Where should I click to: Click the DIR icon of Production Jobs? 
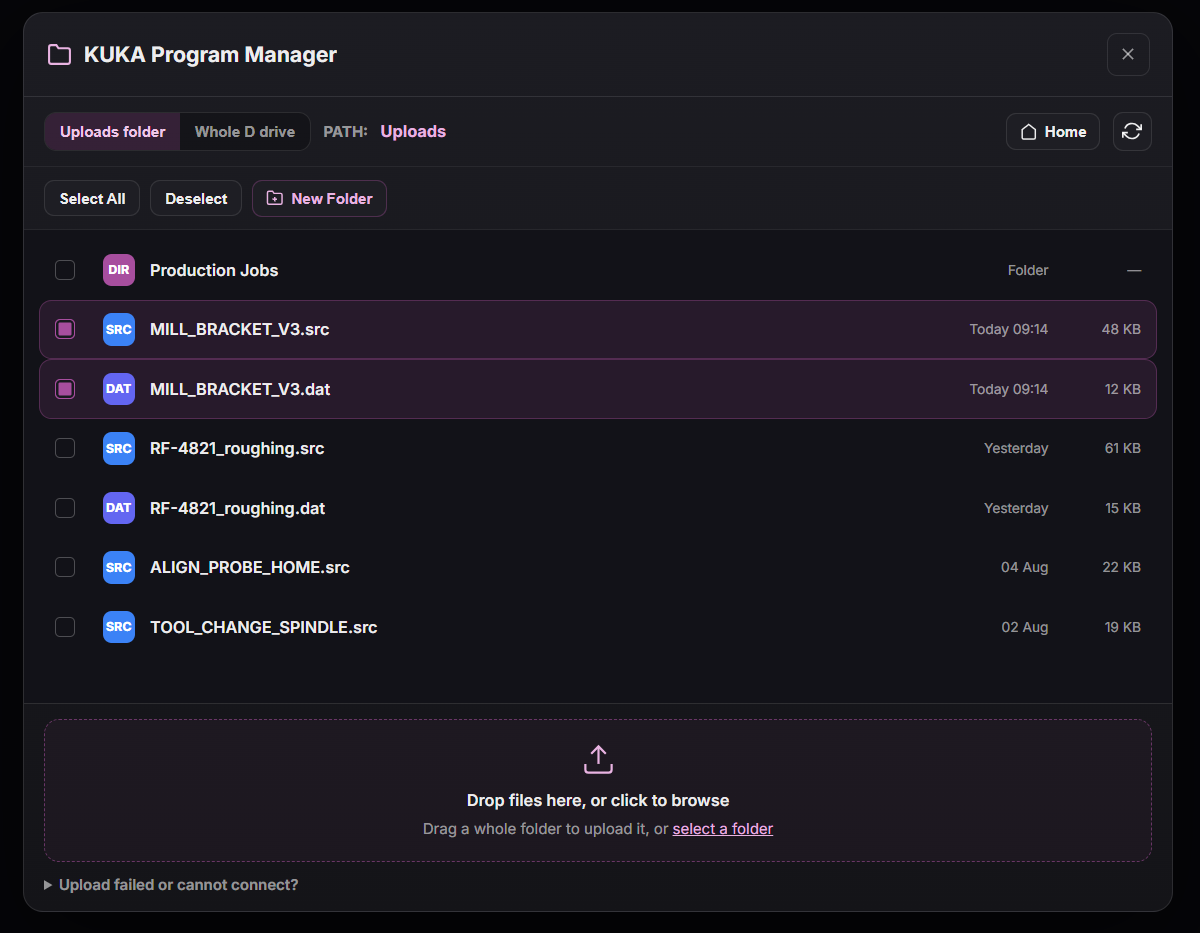119,270
